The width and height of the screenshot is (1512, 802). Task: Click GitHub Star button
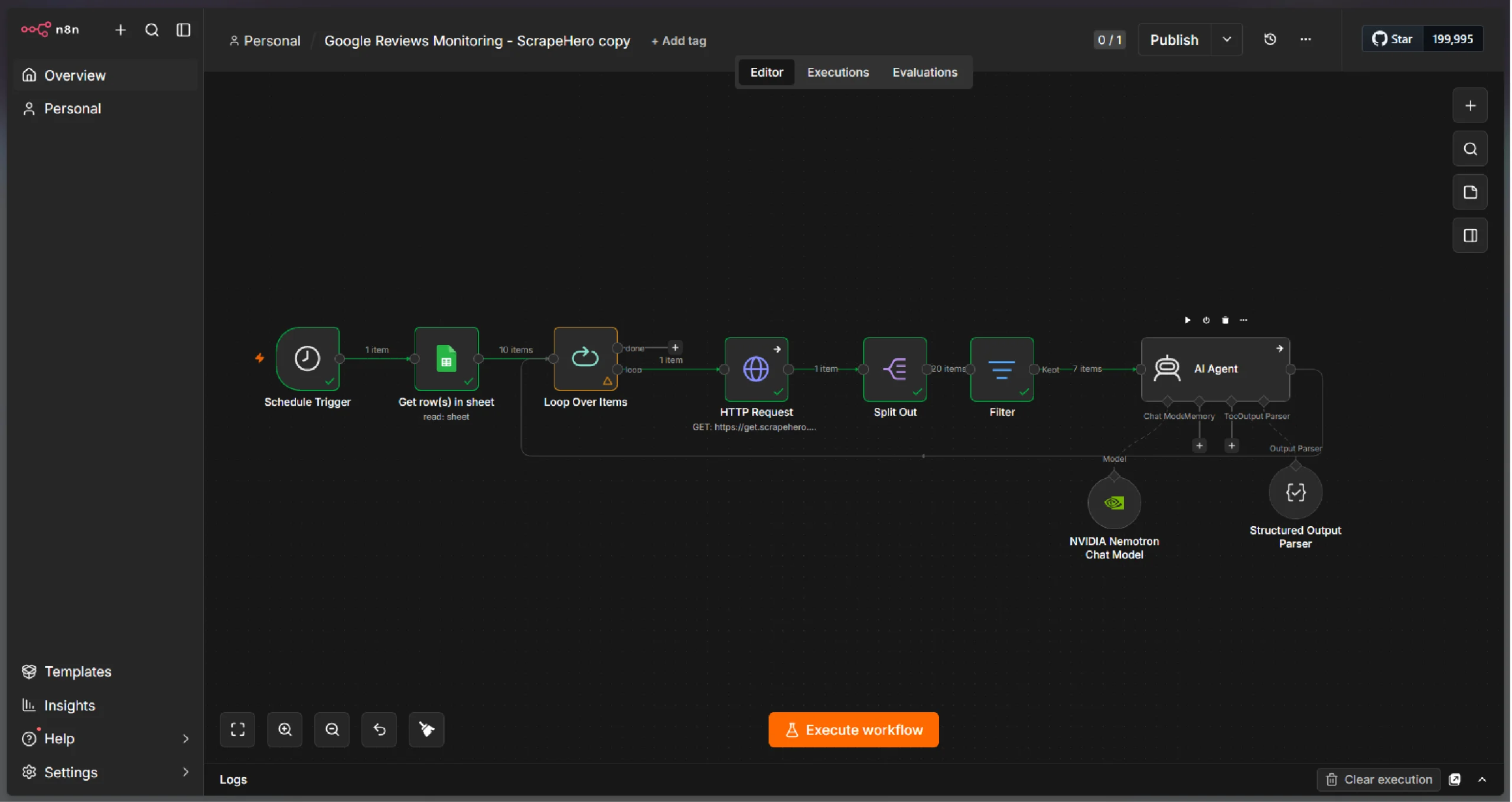1392,39
